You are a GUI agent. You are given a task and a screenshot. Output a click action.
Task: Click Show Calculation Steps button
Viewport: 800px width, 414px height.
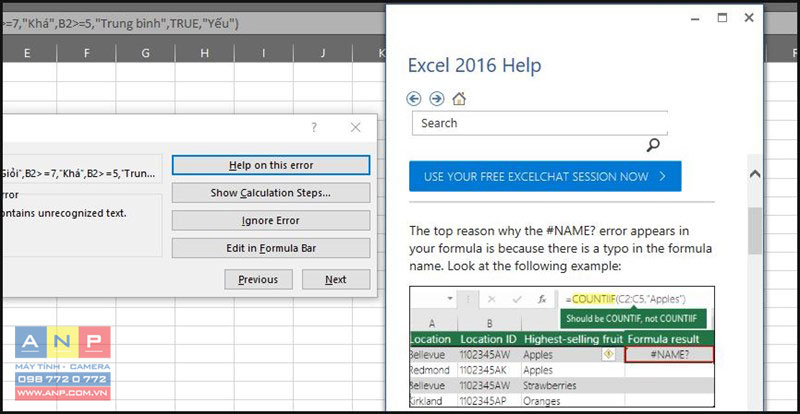[271, 193]
